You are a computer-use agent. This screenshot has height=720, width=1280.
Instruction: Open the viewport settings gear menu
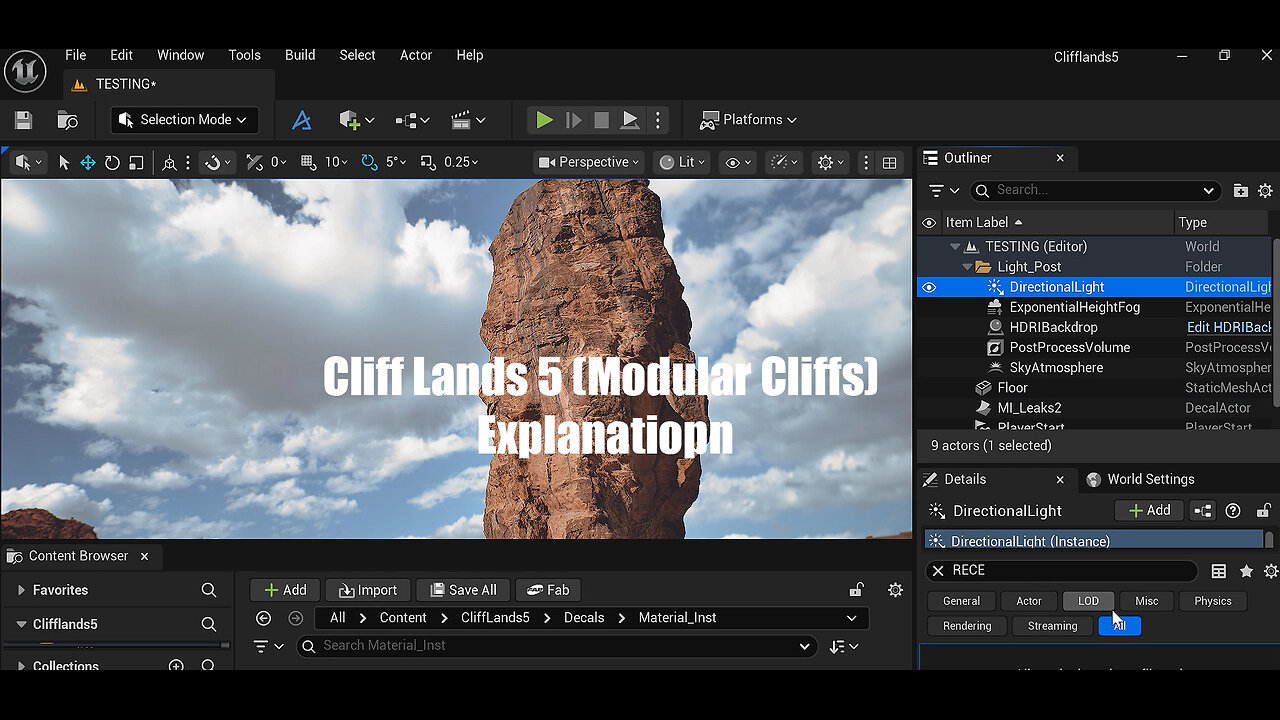(x=831, y=162)
